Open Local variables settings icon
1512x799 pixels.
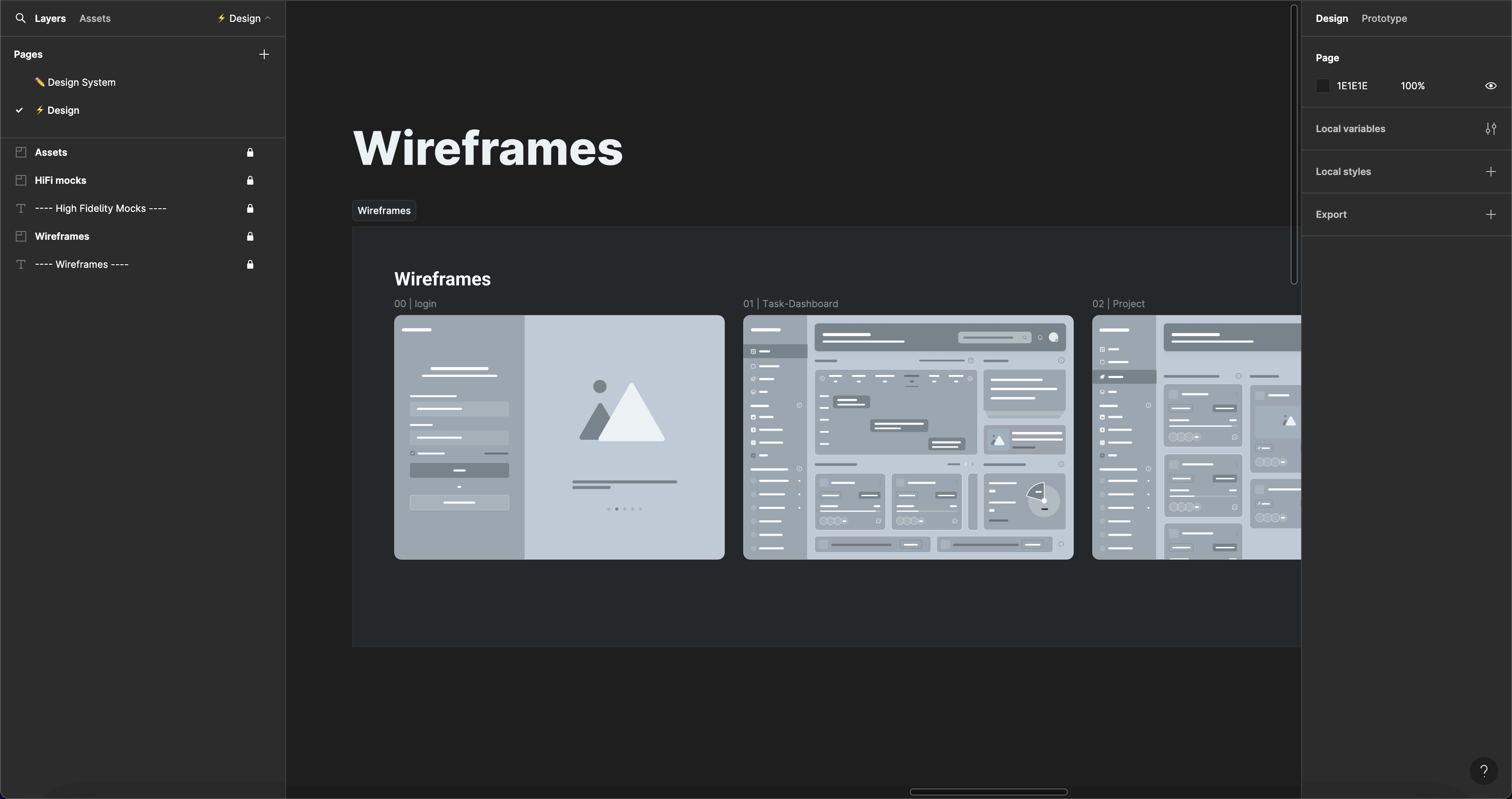pyautogui.click(x=1490, y=129)
